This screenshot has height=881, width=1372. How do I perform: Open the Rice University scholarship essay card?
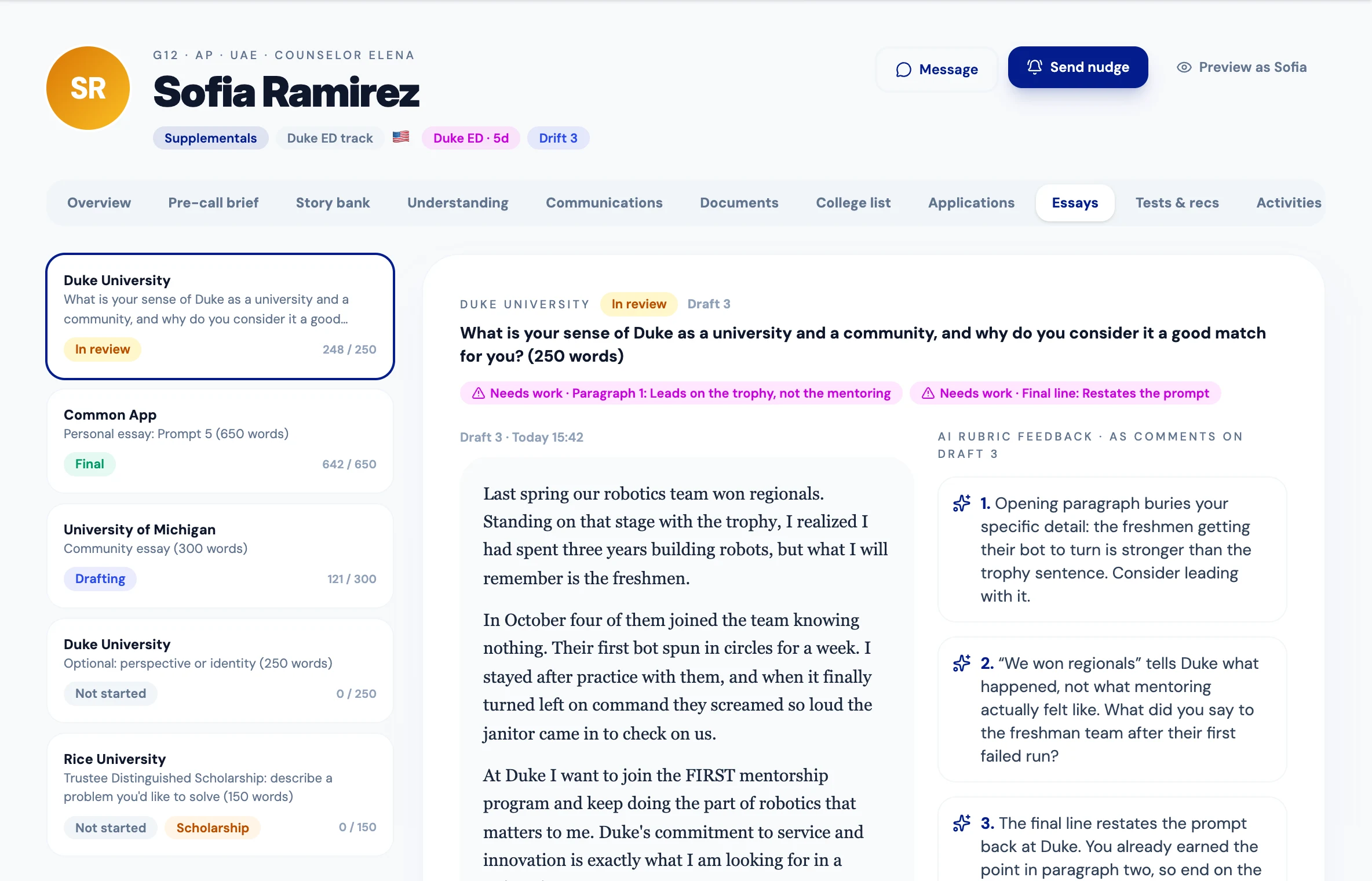(x=220, y=795)
